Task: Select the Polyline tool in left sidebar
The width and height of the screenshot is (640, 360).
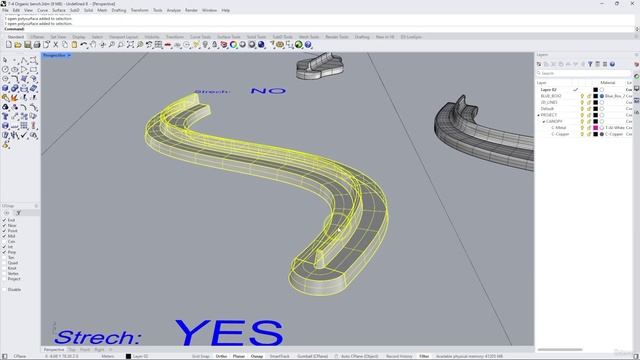Action: 24,60
